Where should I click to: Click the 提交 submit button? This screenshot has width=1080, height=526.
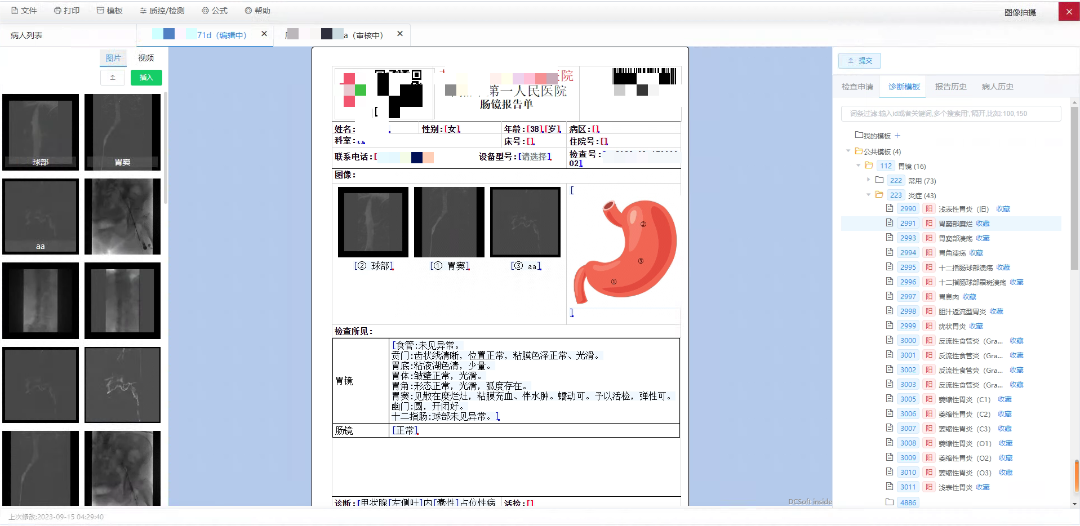859,61
